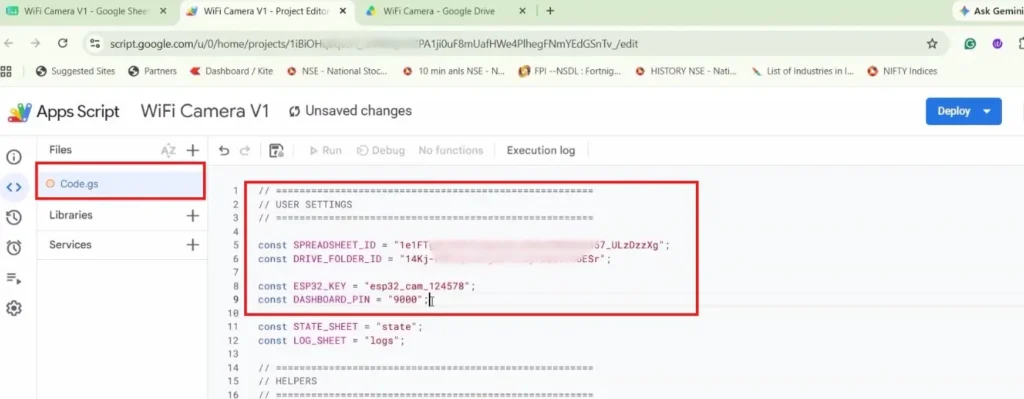Viewport: 1024px width, 399px height.
Task: Click the Debug button
Action: [380, 151]
